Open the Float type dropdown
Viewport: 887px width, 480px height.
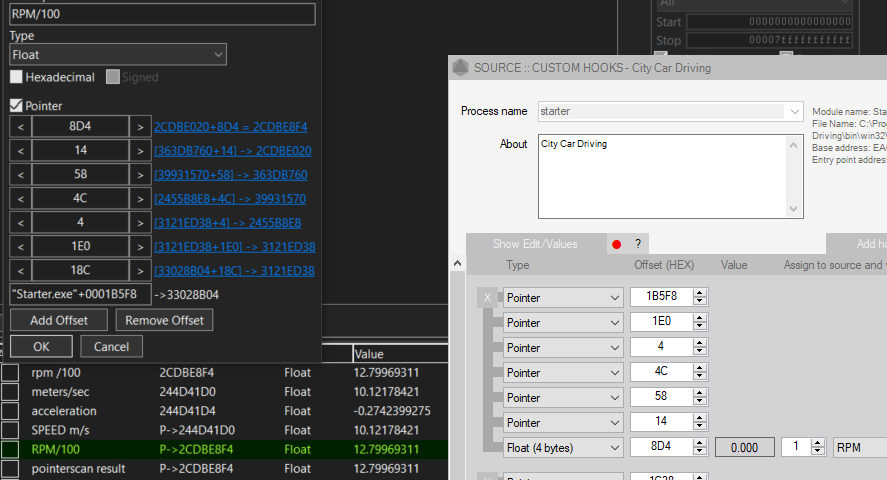(118, 55)
